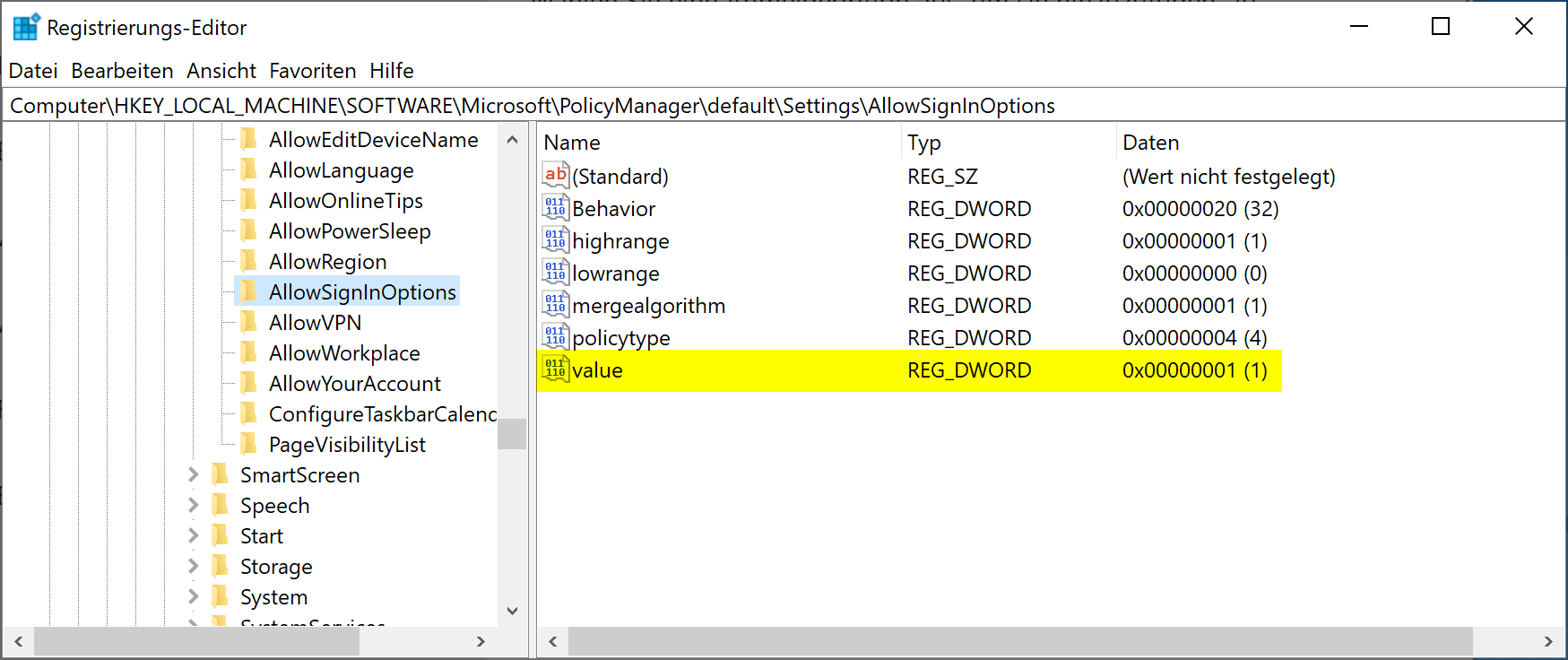Image resolution: width=1568 pixels, height=660 pixels.
Task: Click the DWORD icon of the value entry
Action: coord(556,369)
